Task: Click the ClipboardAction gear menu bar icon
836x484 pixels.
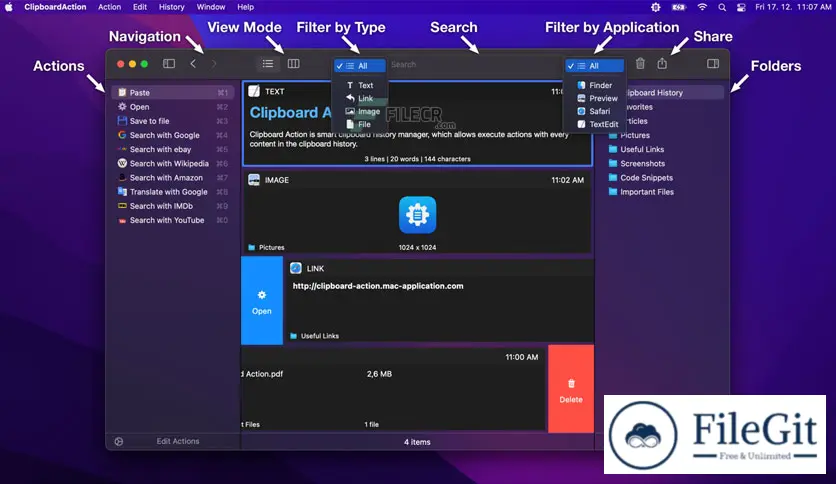Action: point(656,7)
